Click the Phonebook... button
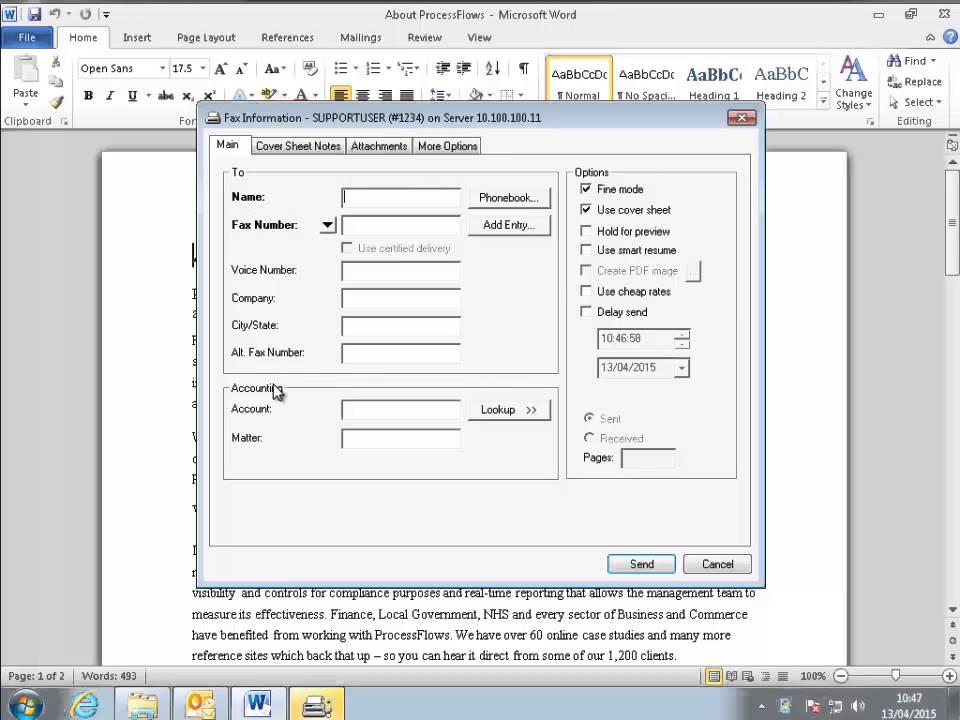Screen dimensions: 960x720 [x=509, y=198]
